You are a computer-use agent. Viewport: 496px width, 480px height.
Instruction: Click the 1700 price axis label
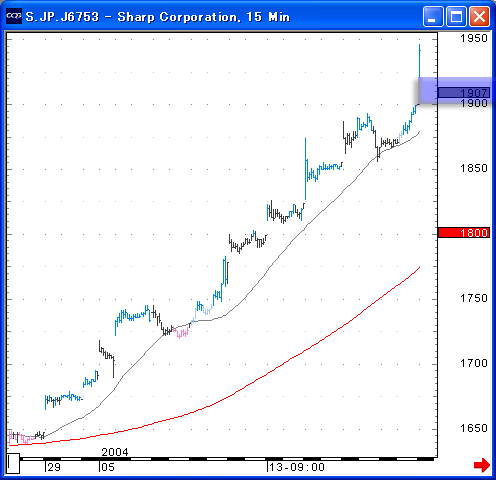click(474, 363)
